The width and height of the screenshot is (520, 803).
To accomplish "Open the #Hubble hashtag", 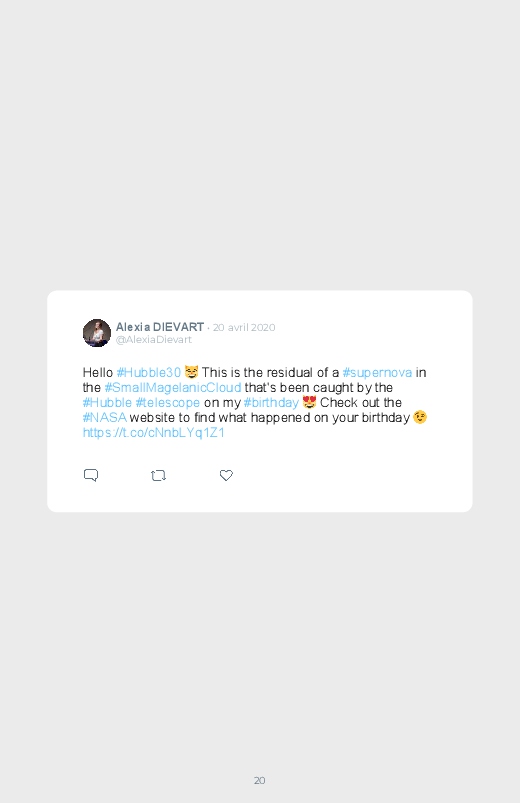I will click(107, 403).
